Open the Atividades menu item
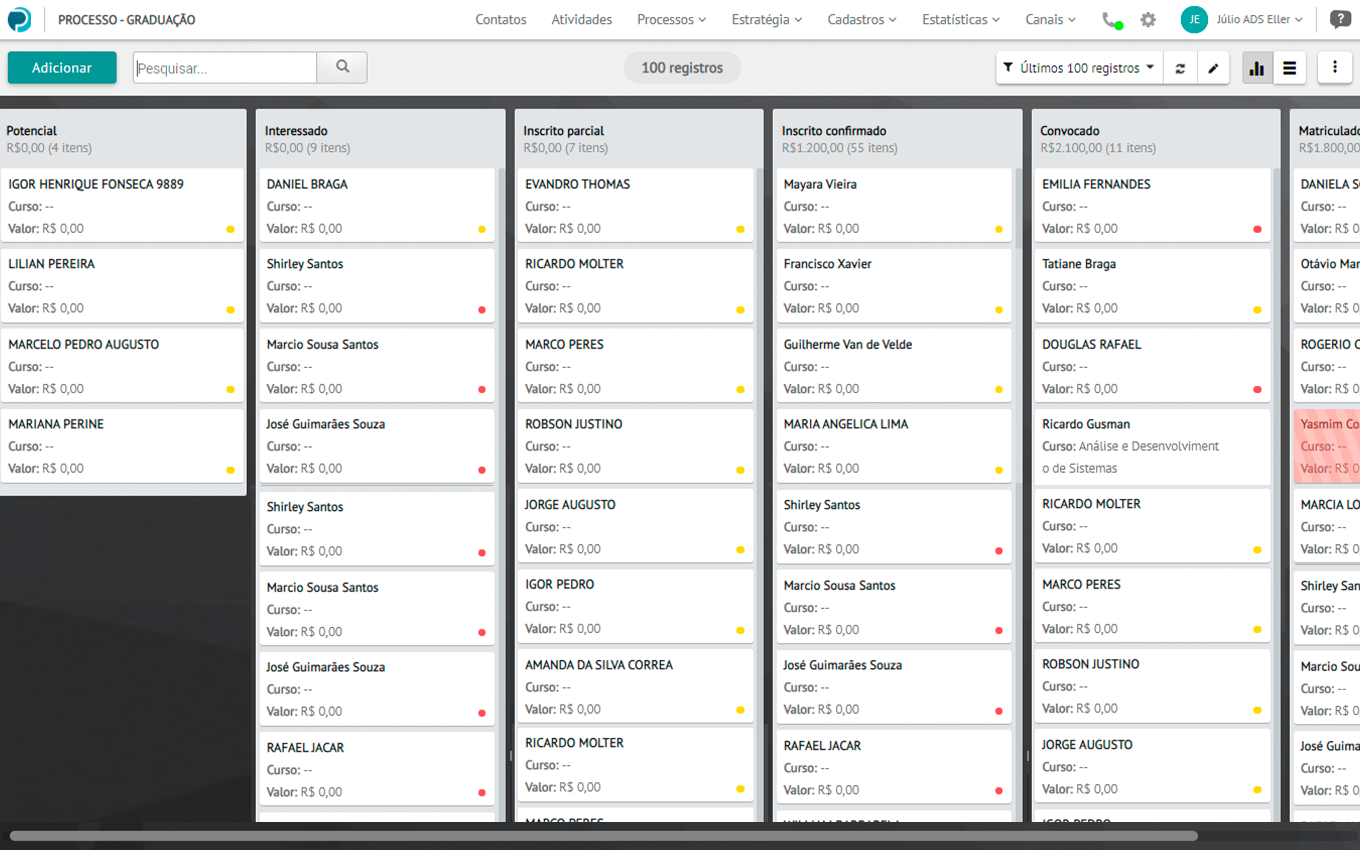Screen dimensions: 1360x850 [582, 20]
